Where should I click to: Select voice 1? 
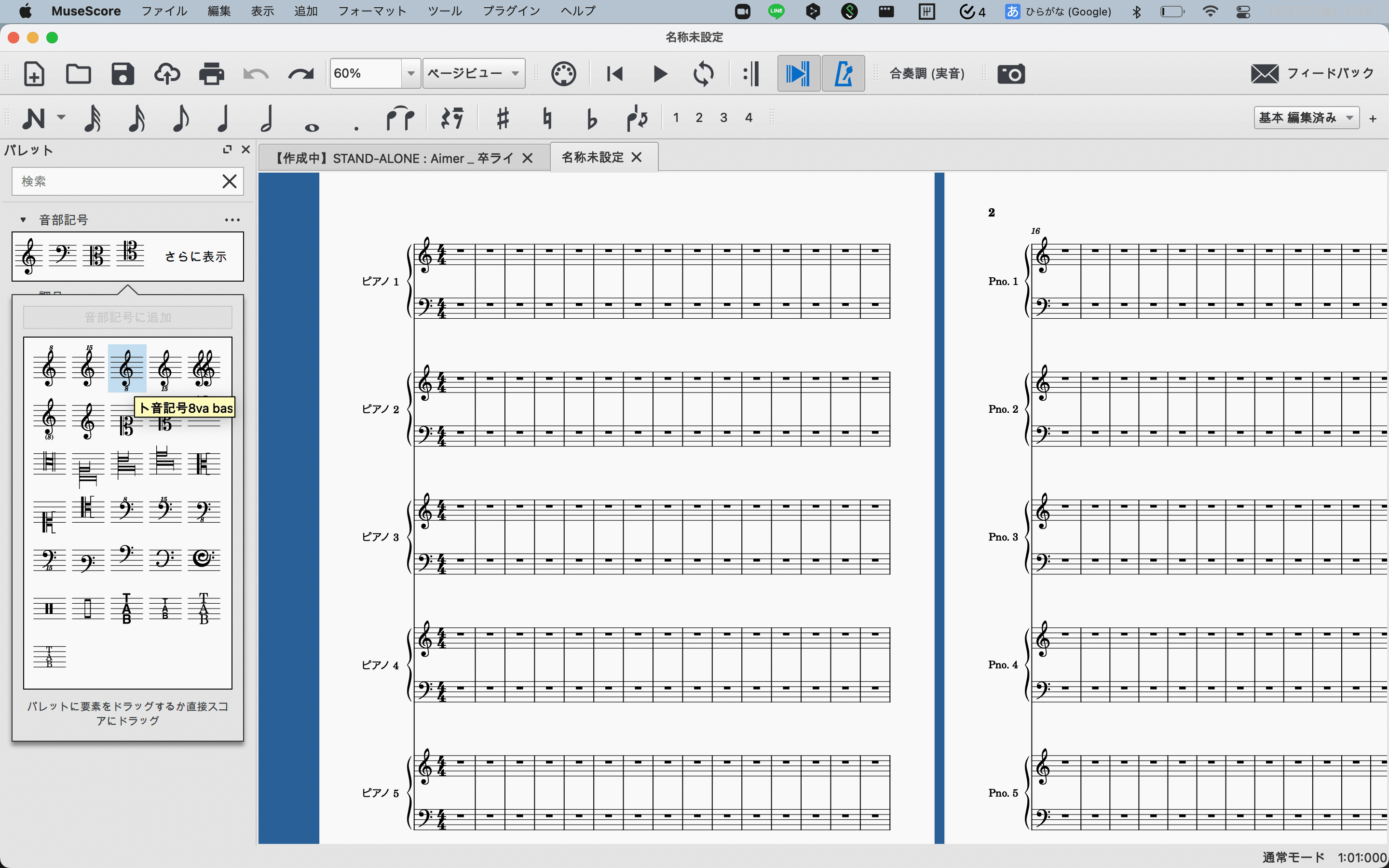[676, 118]
